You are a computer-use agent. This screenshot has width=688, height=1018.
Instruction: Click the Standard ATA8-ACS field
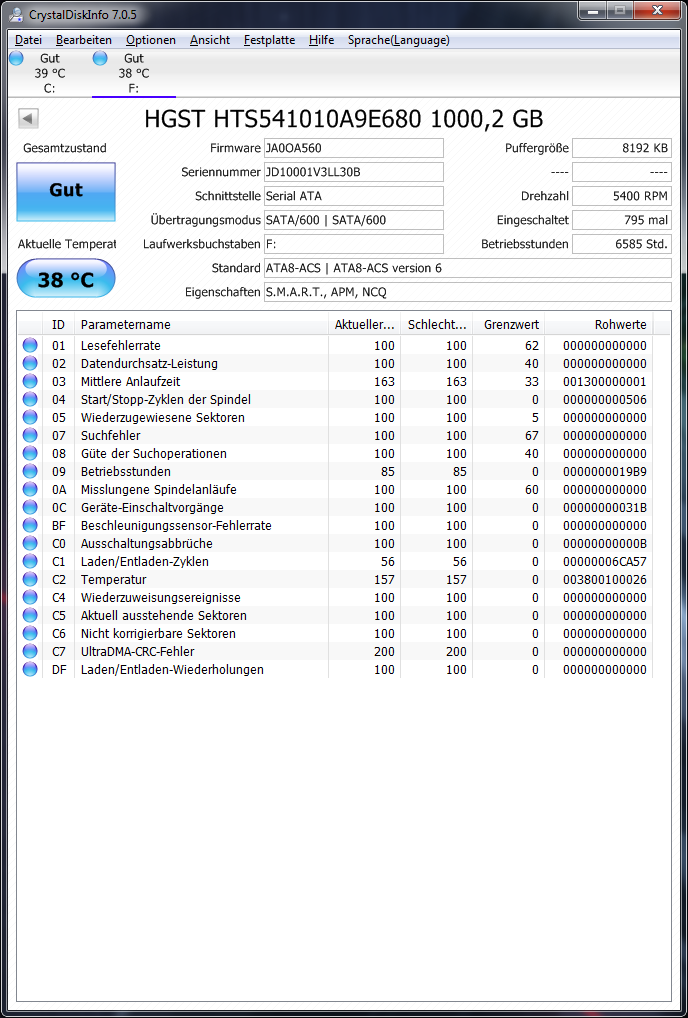pos(467,268)
